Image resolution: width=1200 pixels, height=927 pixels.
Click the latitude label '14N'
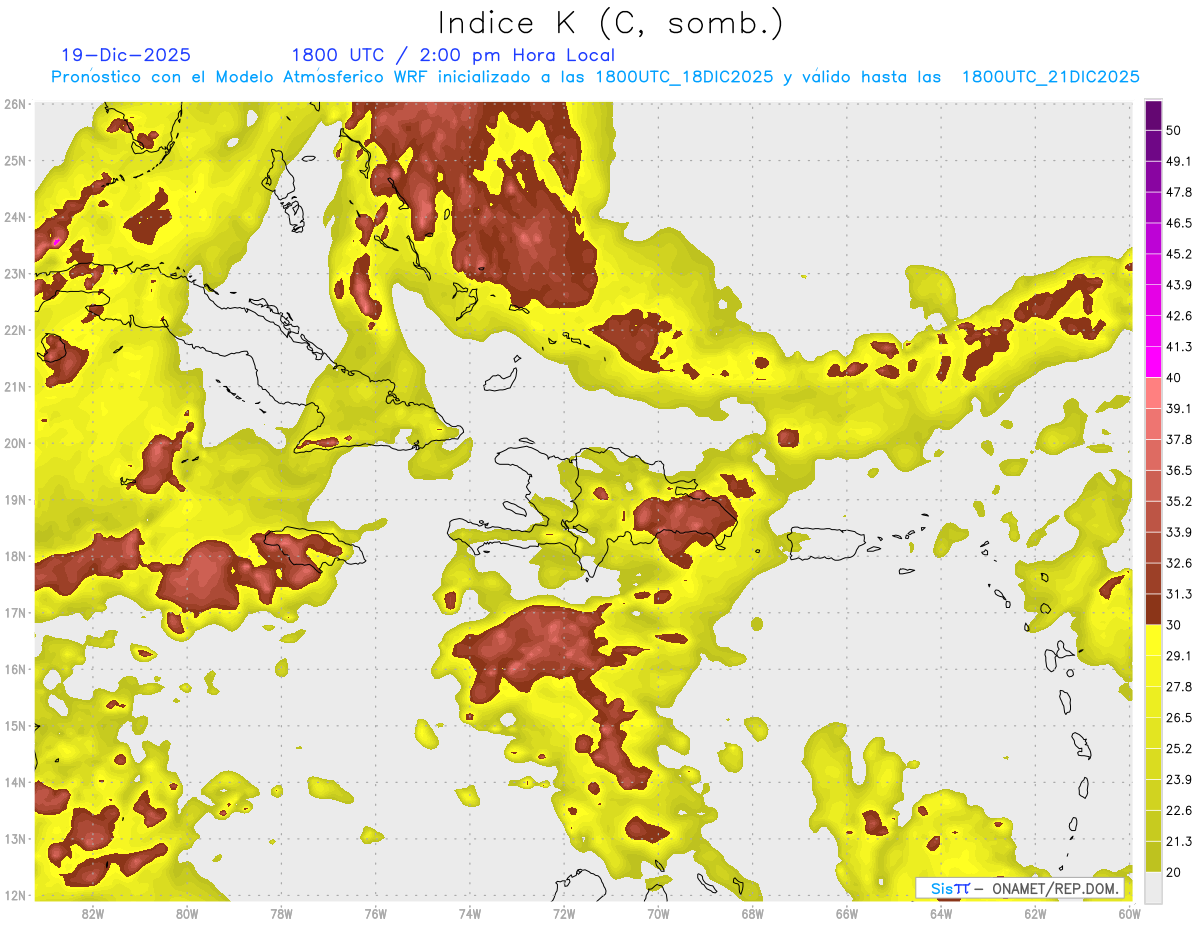coord(15,782)
